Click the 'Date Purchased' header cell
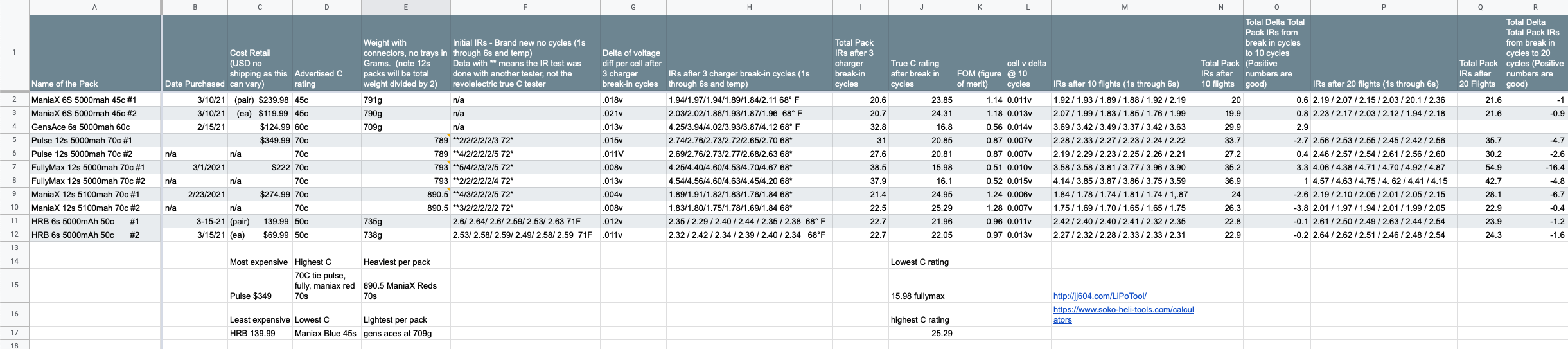The image size is (1568, 349). point(195,53)
